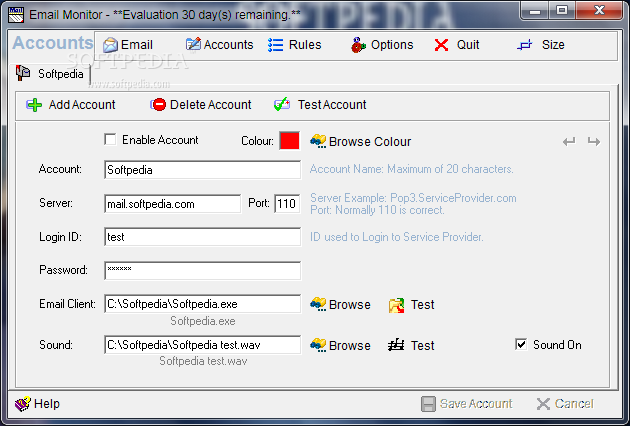Click 'Softpedia.exe' caption under Email Client

tap(202, 321)
